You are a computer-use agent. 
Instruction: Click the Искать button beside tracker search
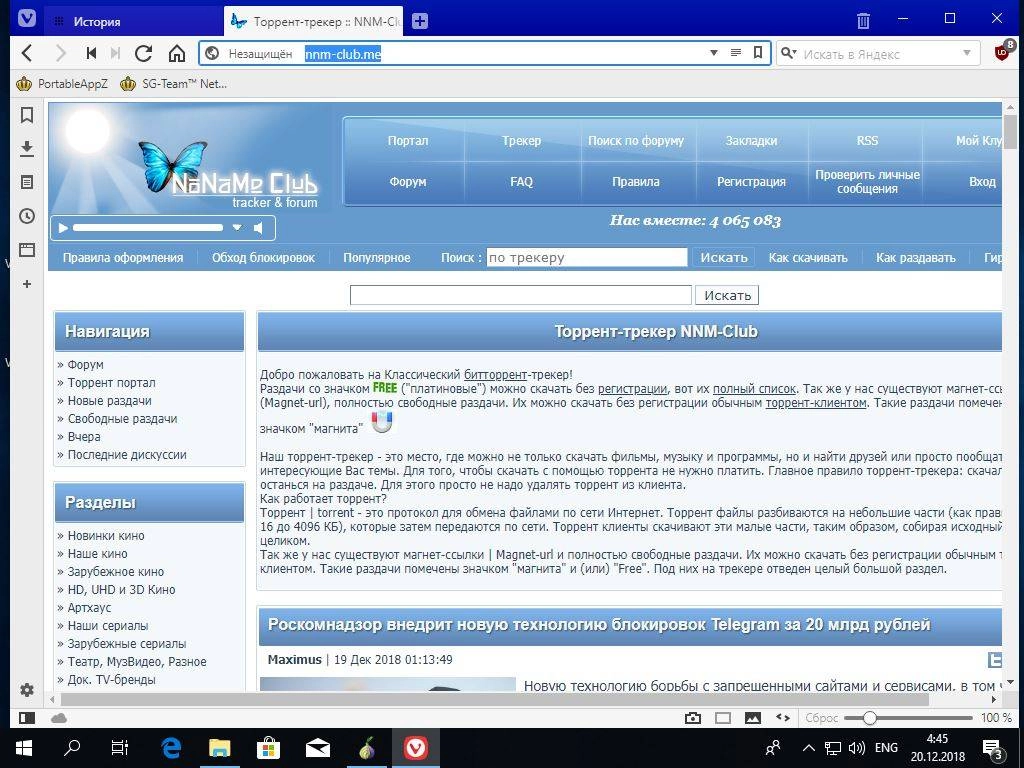coord(724,257)
